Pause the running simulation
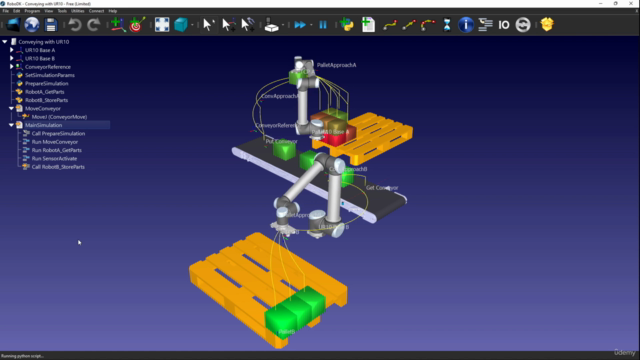Viewport: 640px width, 360px height. (323, 25)
